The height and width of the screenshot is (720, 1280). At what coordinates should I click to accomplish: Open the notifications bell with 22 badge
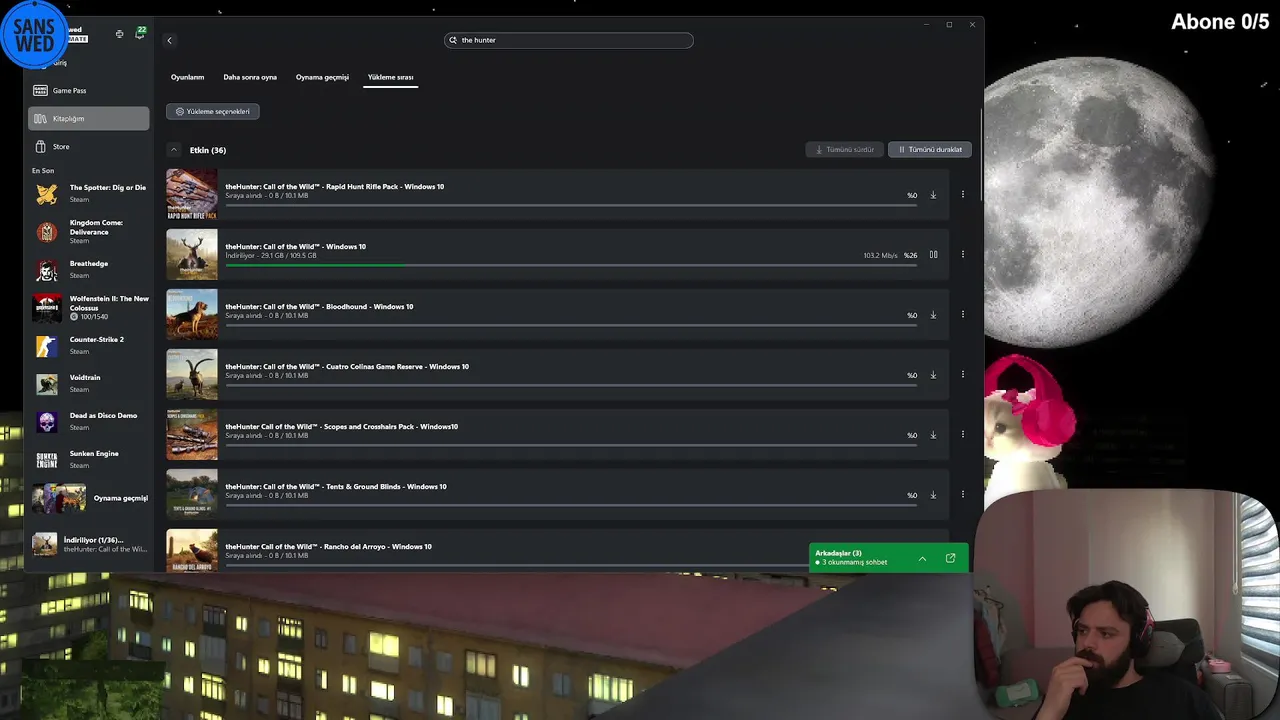[140, 33]
